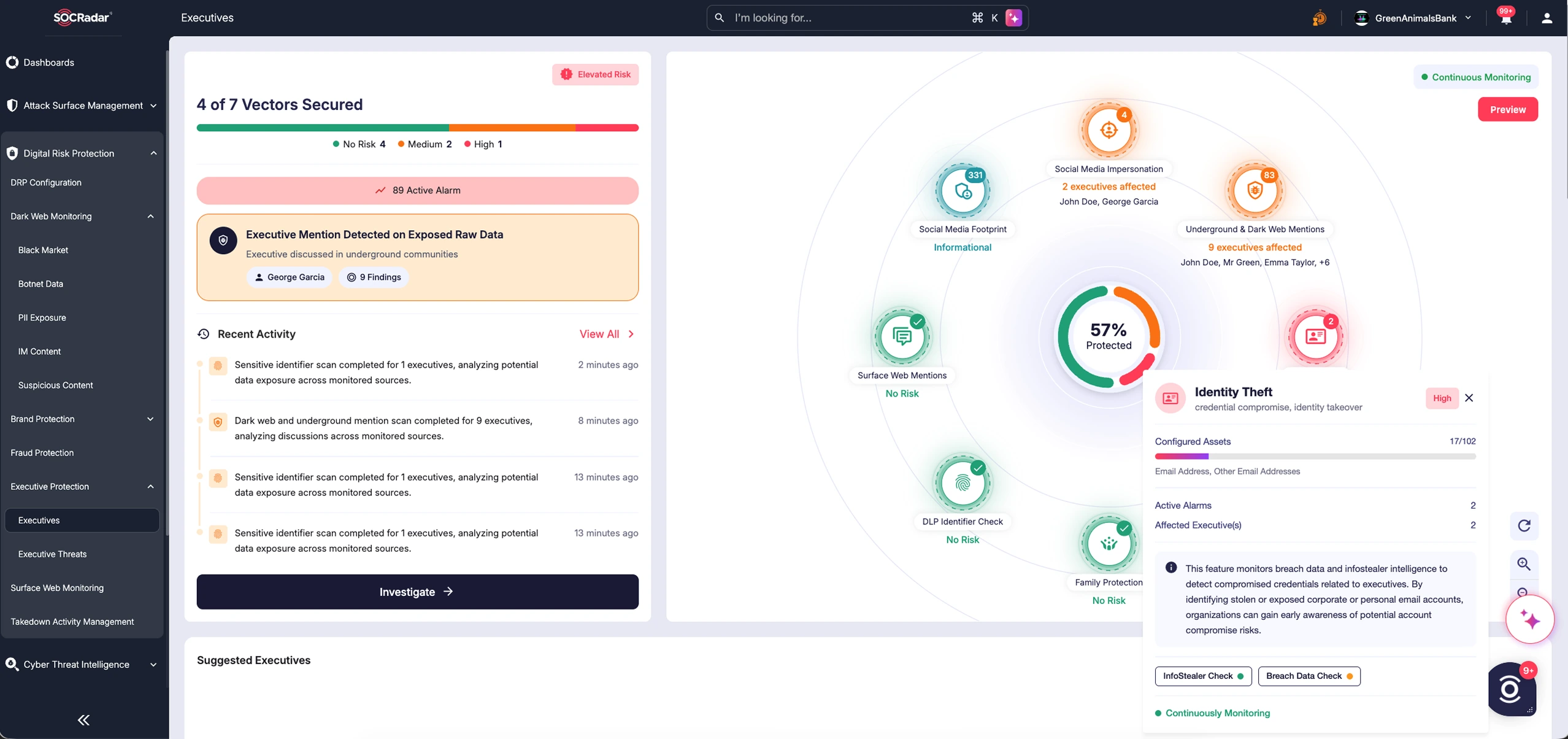Click the Configured Assets progress bar
The image size is (1568, 739).
(1315, 456)
